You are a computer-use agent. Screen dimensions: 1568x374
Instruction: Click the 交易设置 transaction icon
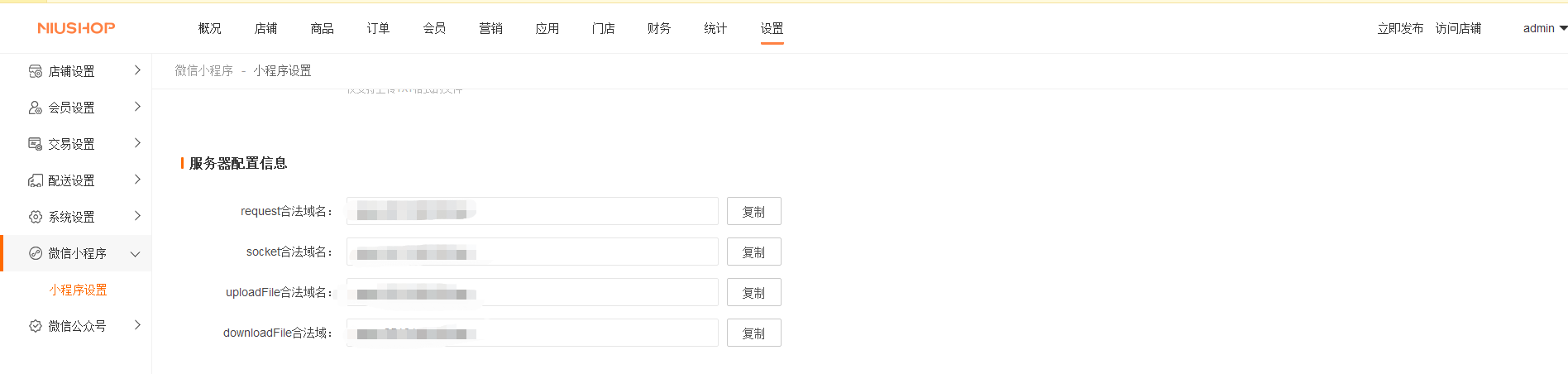pos(35,144)
